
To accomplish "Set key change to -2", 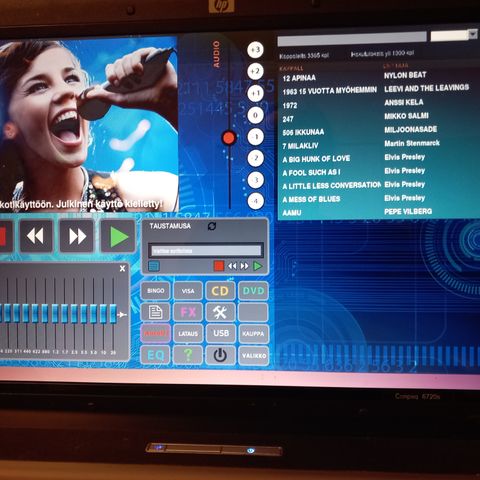I will click(255, 158).
